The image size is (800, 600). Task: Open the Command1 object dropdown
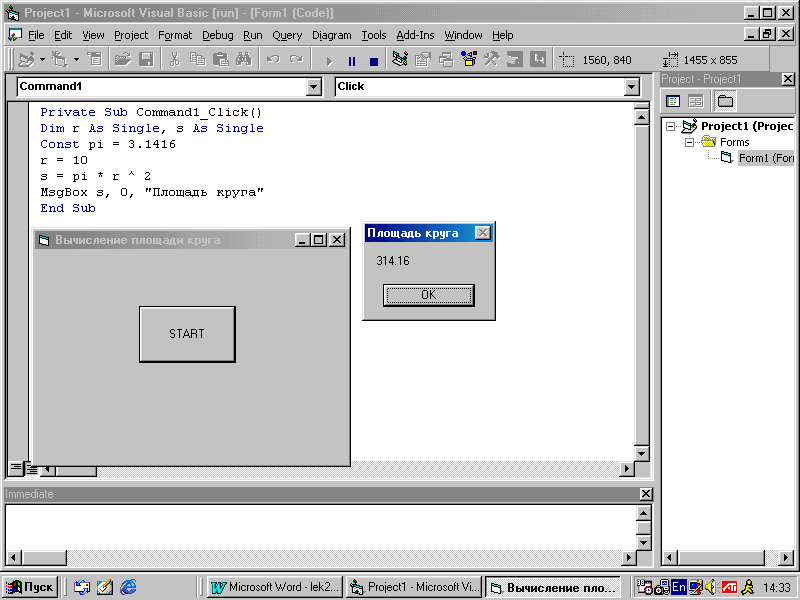[314, 87]
